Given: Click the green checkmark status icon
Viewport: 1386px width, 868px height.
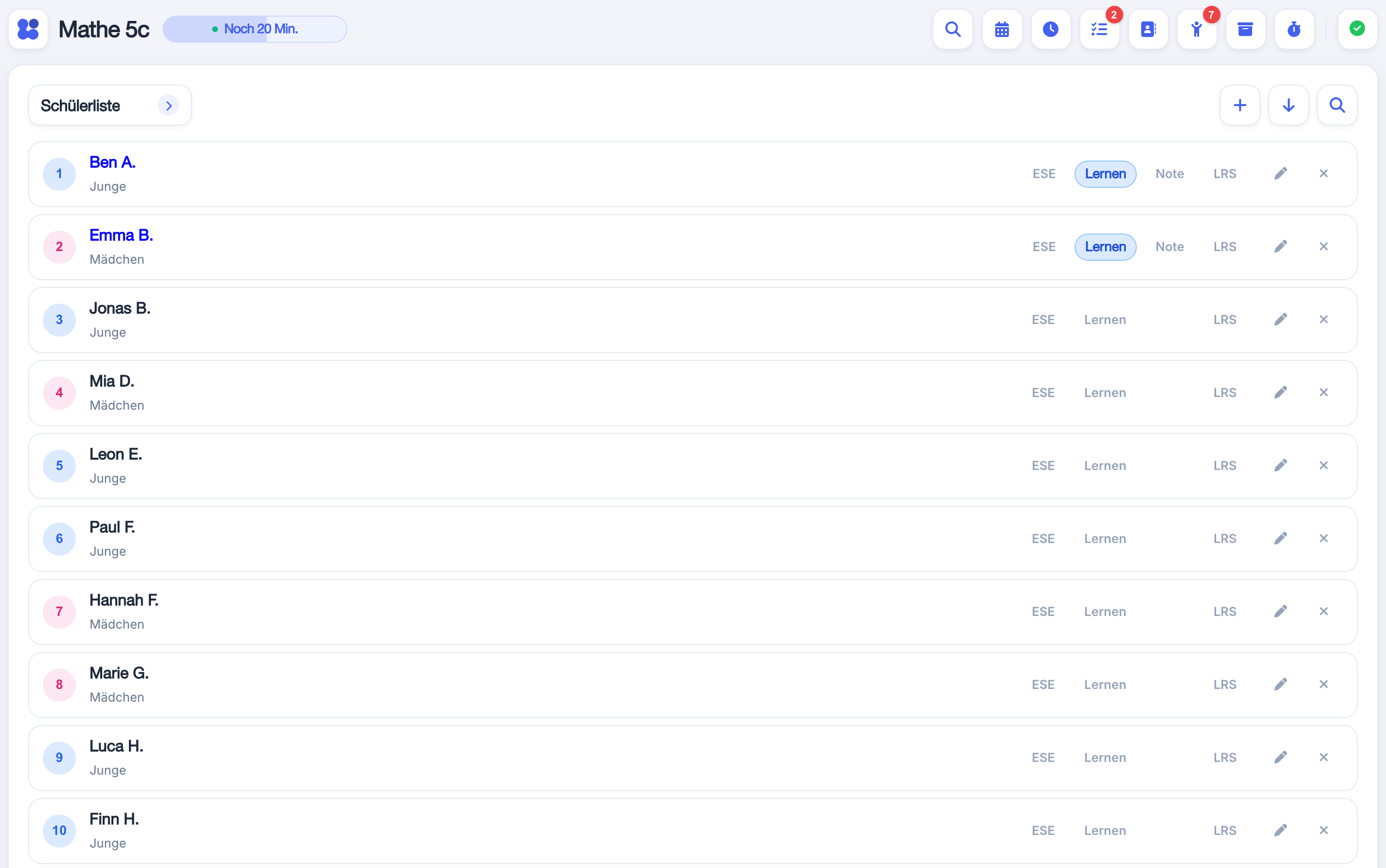Looking at the screenshot, I should tap(1357, 29).
